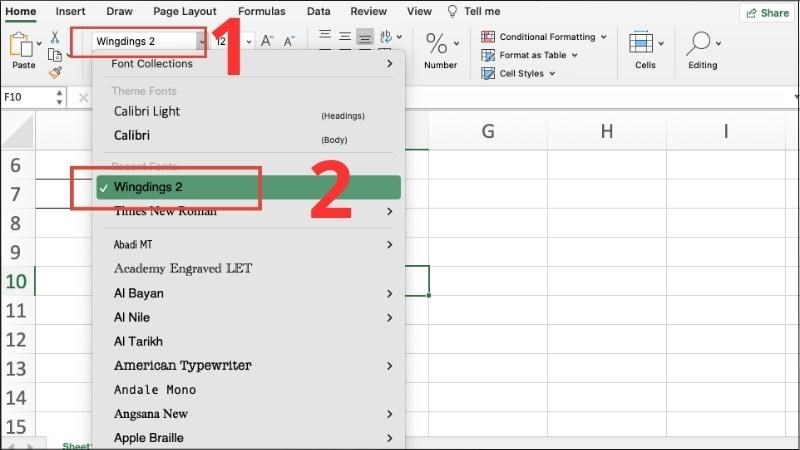The height and width of the screenshot is (450, 800).
Task: Expand the Conditional Formatting dropdown arrow
Action: [604, 37]
